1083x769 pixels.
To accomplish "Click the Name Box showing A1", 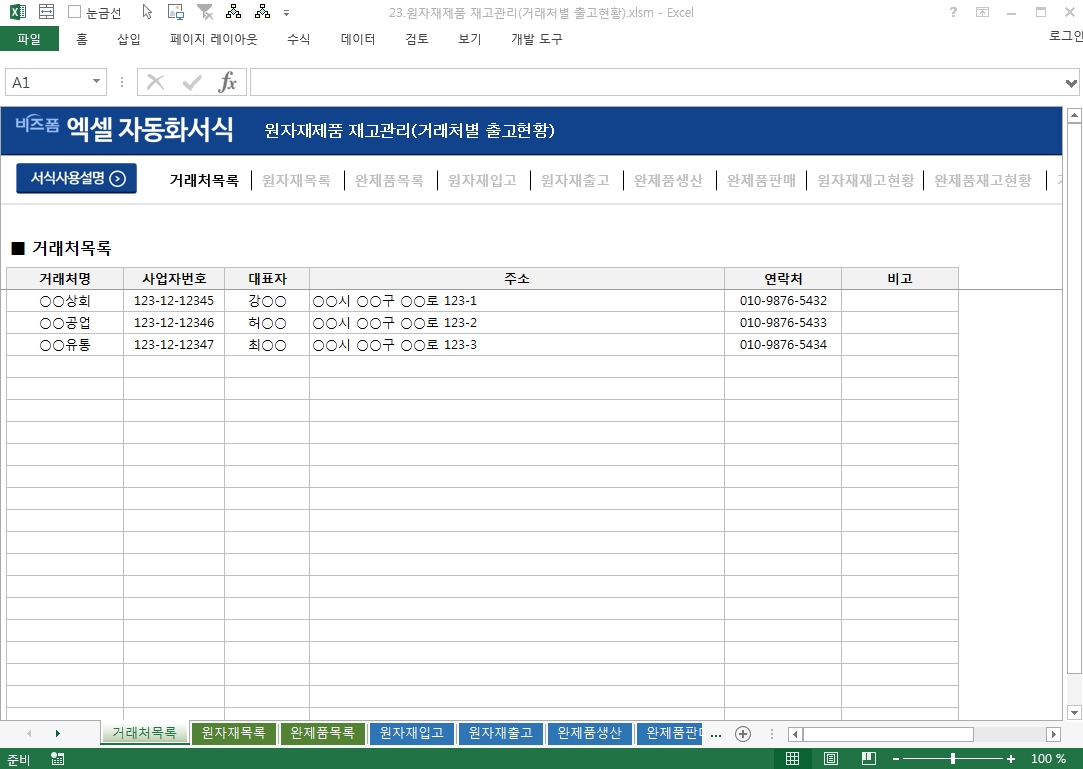I will point(55,82).
